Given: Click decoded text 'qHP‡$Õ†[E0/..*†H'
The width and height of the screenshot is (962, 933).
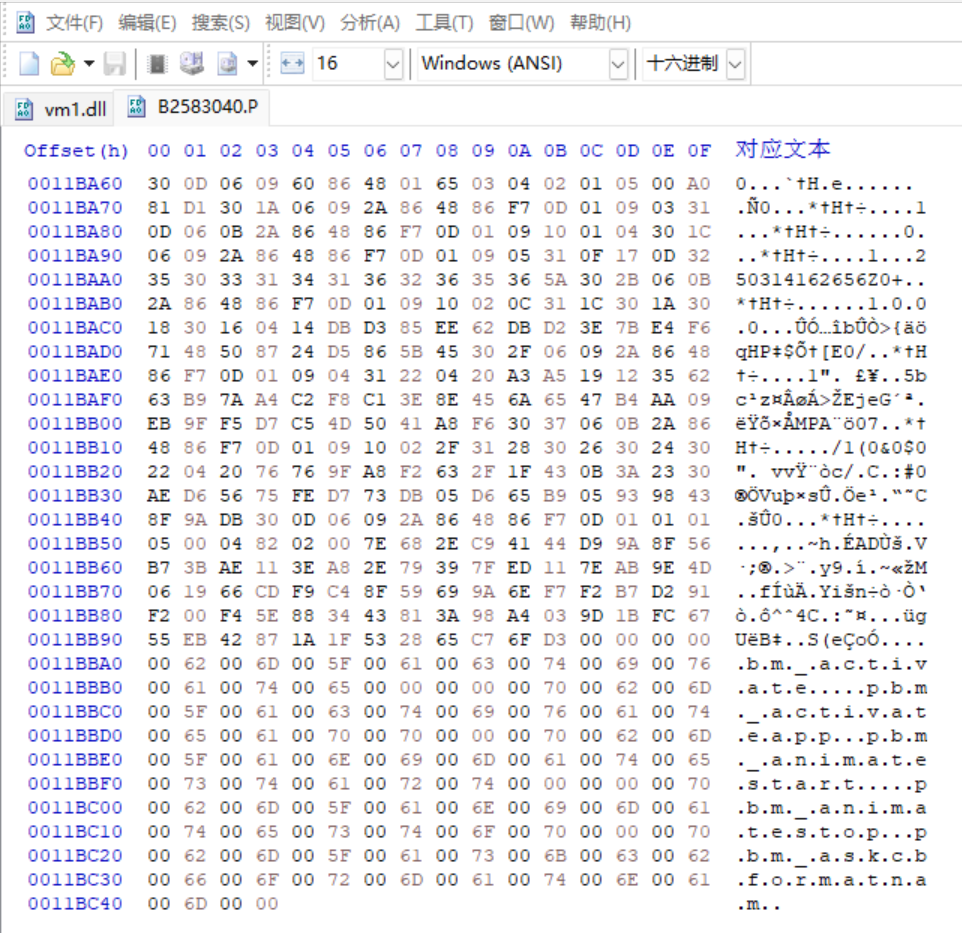Looking at the screenshot, I should click(x=831, y=351).
